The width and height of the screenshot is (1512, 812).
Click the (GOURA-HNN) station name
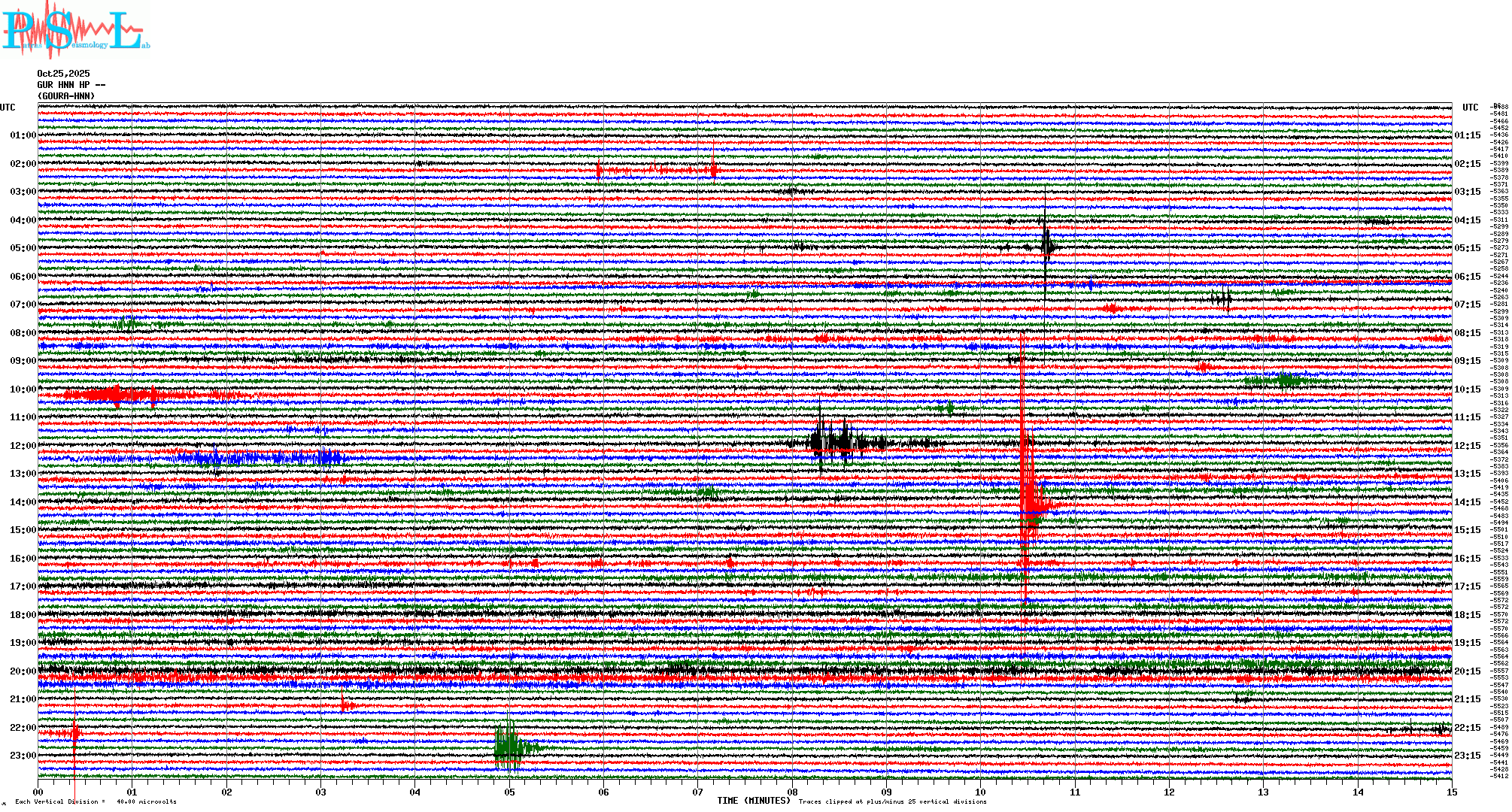[x=66, y=96]
